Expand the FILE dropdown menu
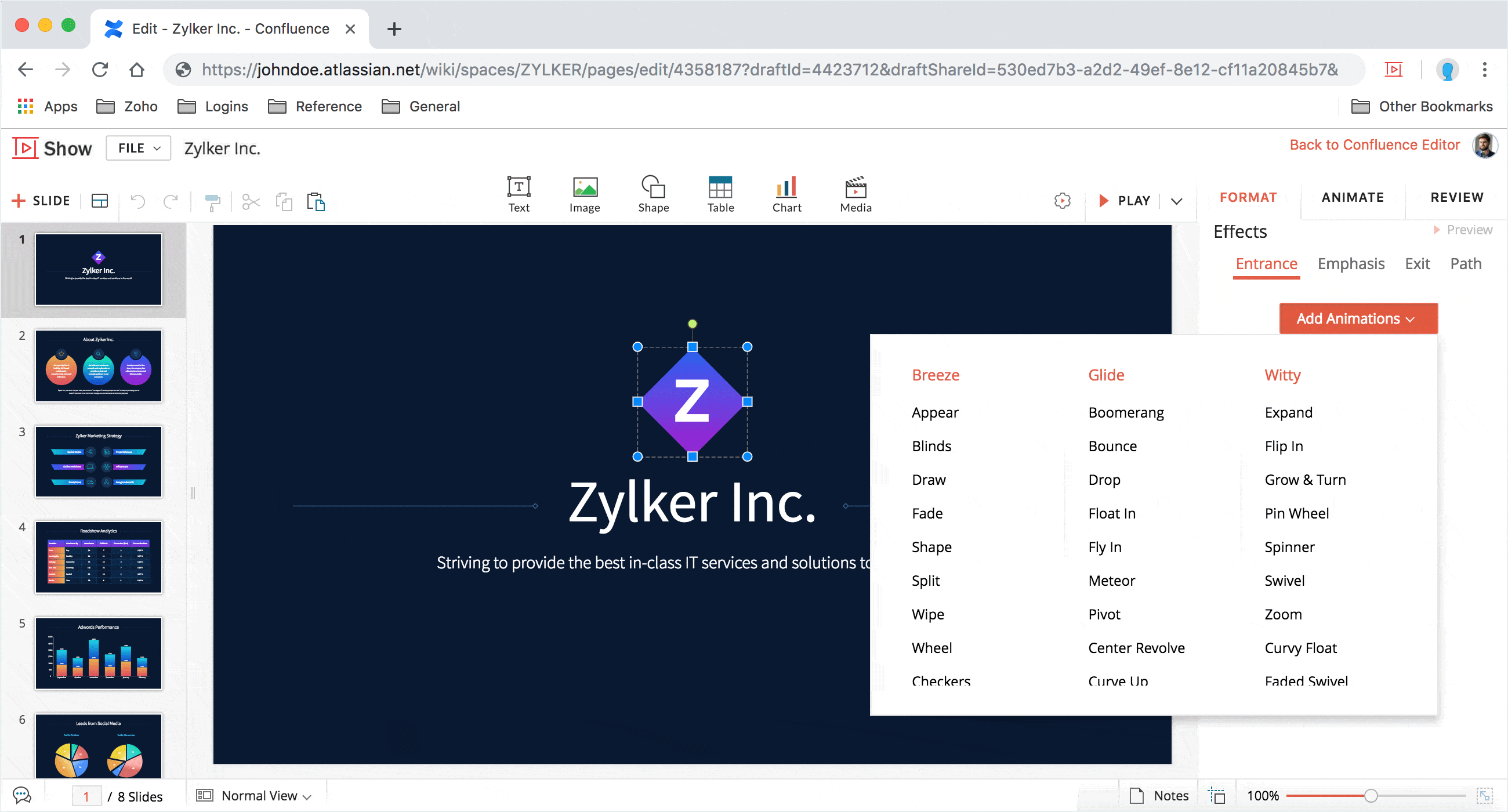The height and width of the screenshot is (812, 1508). tap(138, 148)
